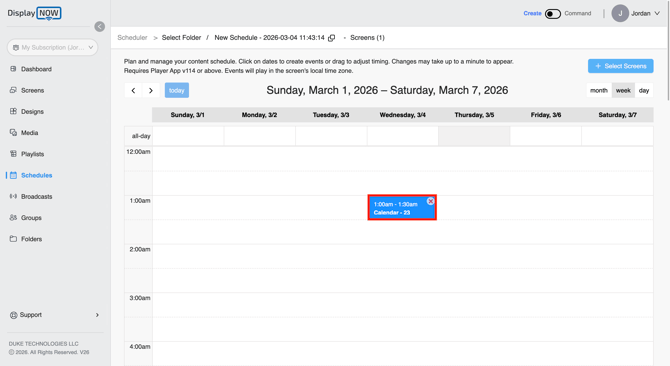
Task: Click the Schedules calendar icon in sidebar
Action: 13,175
